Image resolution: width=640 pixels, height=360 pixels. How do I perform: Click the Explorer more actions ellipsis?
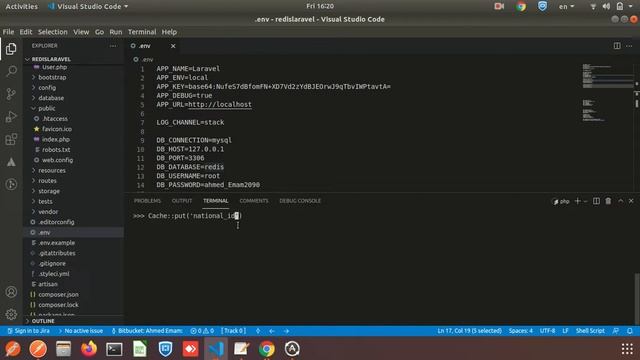click(113, 46)
